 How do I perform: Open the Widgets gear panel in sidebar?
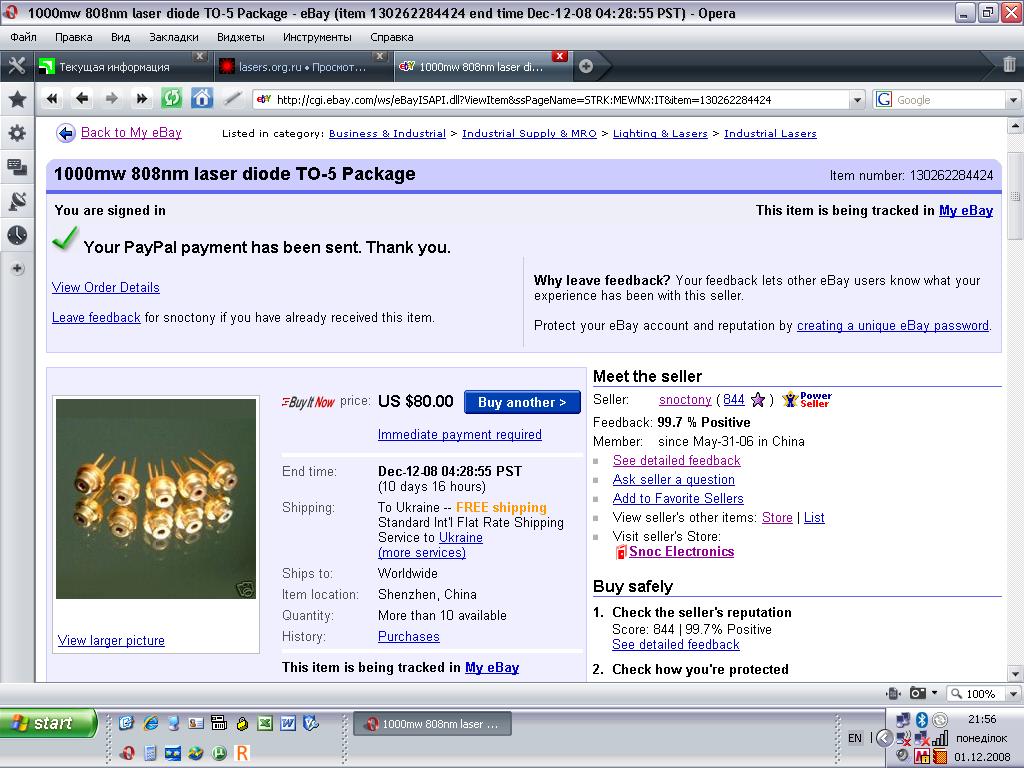pyautogui.click(x=17, y=133)
